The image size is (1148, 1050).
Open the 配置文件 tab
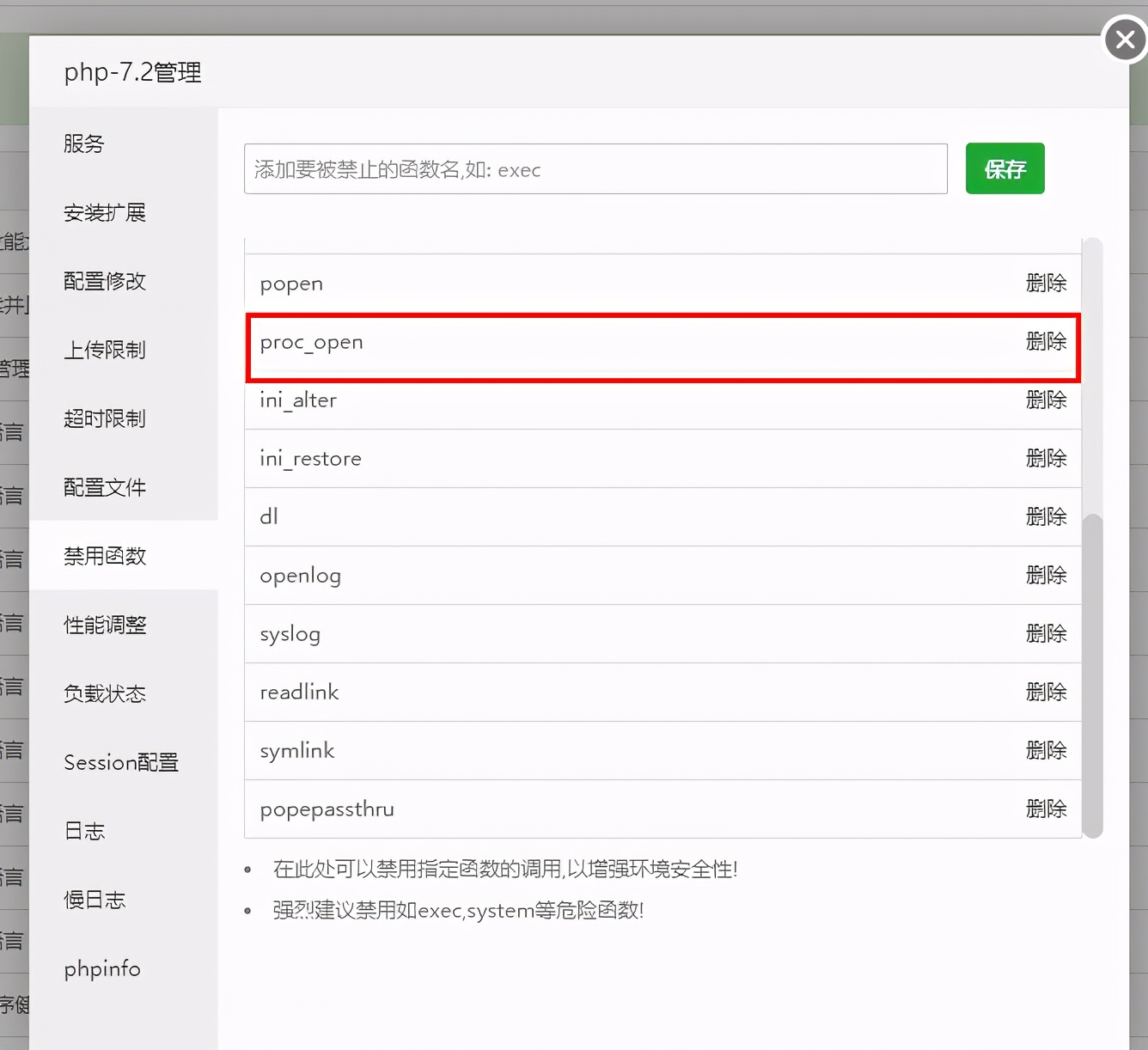(x=104, y=487)
